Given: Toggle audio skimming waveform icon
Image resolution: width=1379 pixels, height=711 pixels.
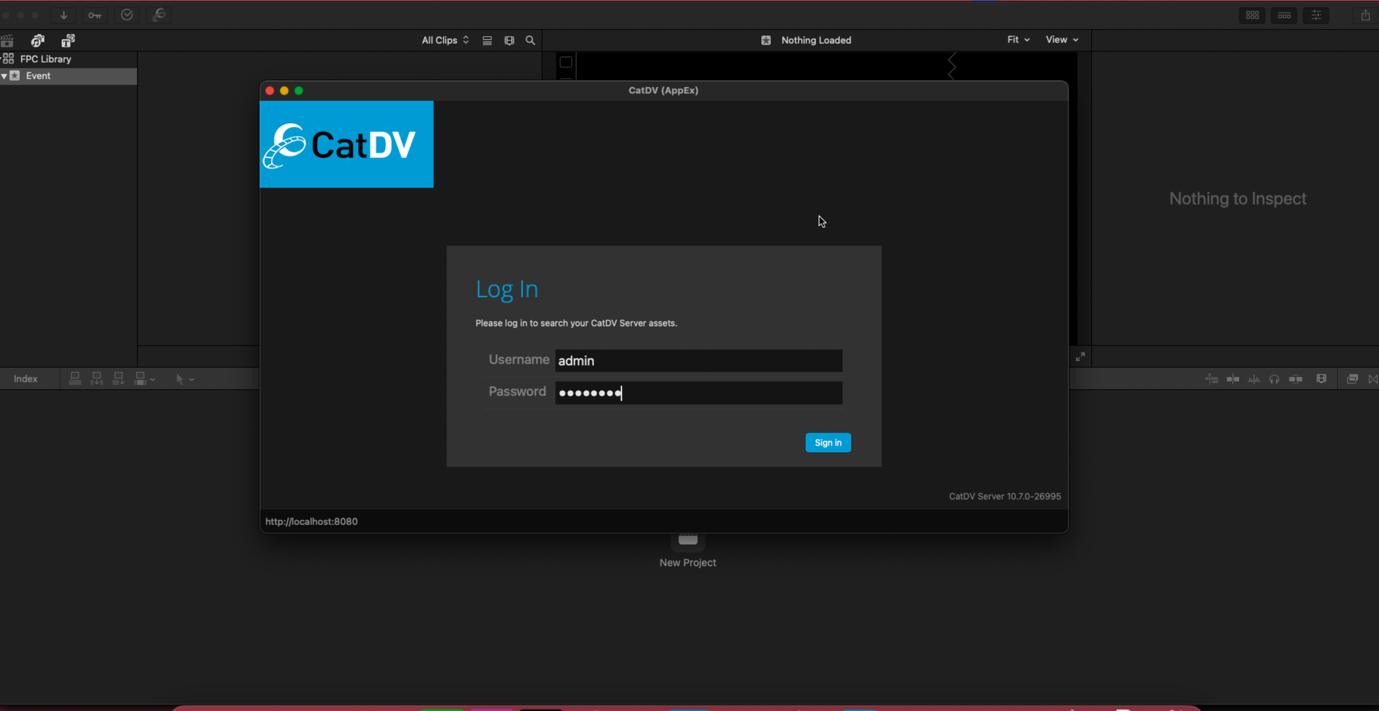Looking at the screenshot, I should 1254,379.
